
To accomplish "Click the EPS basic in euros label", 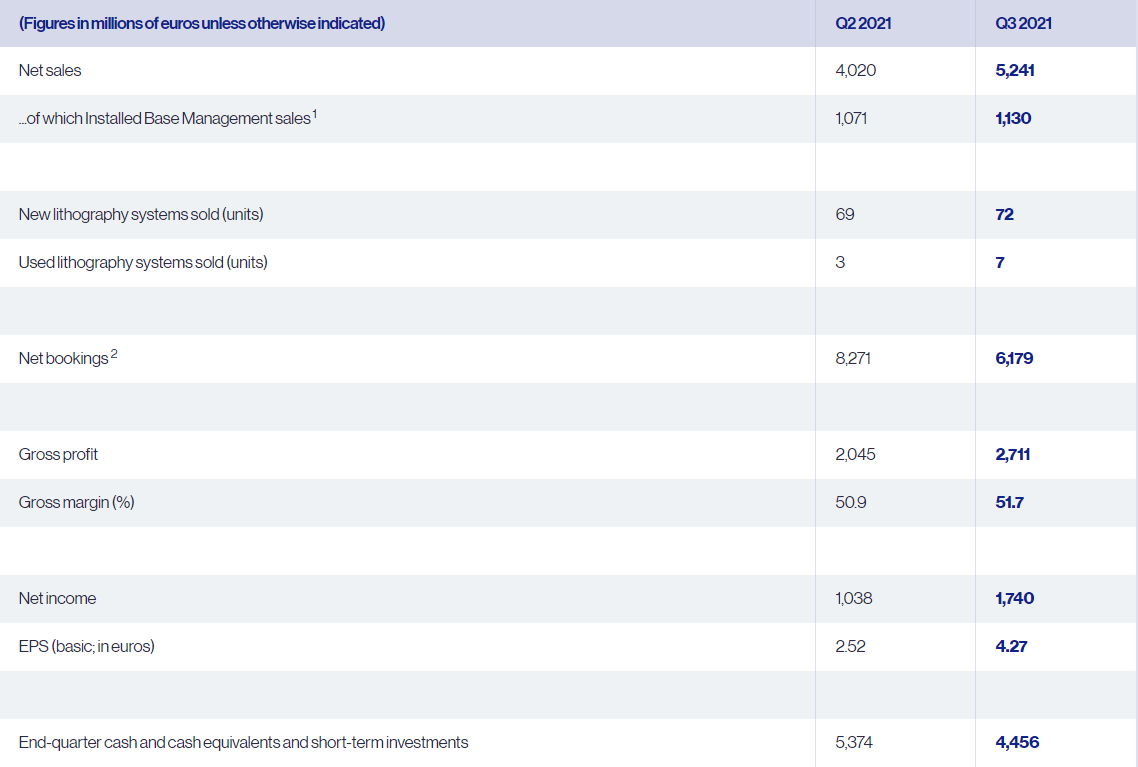I will pos(86,646).
